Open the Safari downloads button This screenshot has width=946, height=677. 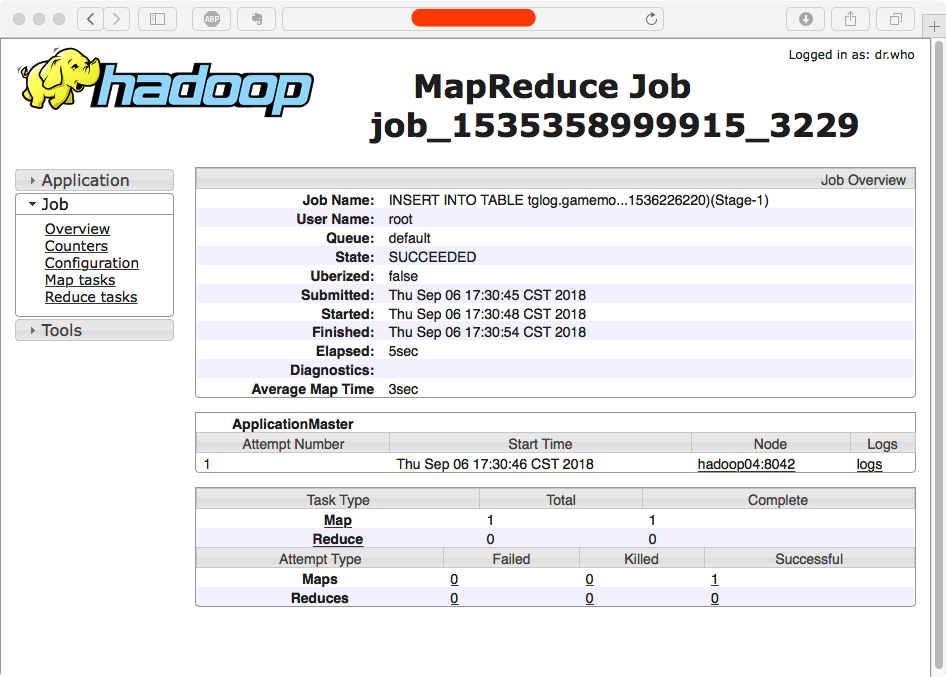[806, 19]
